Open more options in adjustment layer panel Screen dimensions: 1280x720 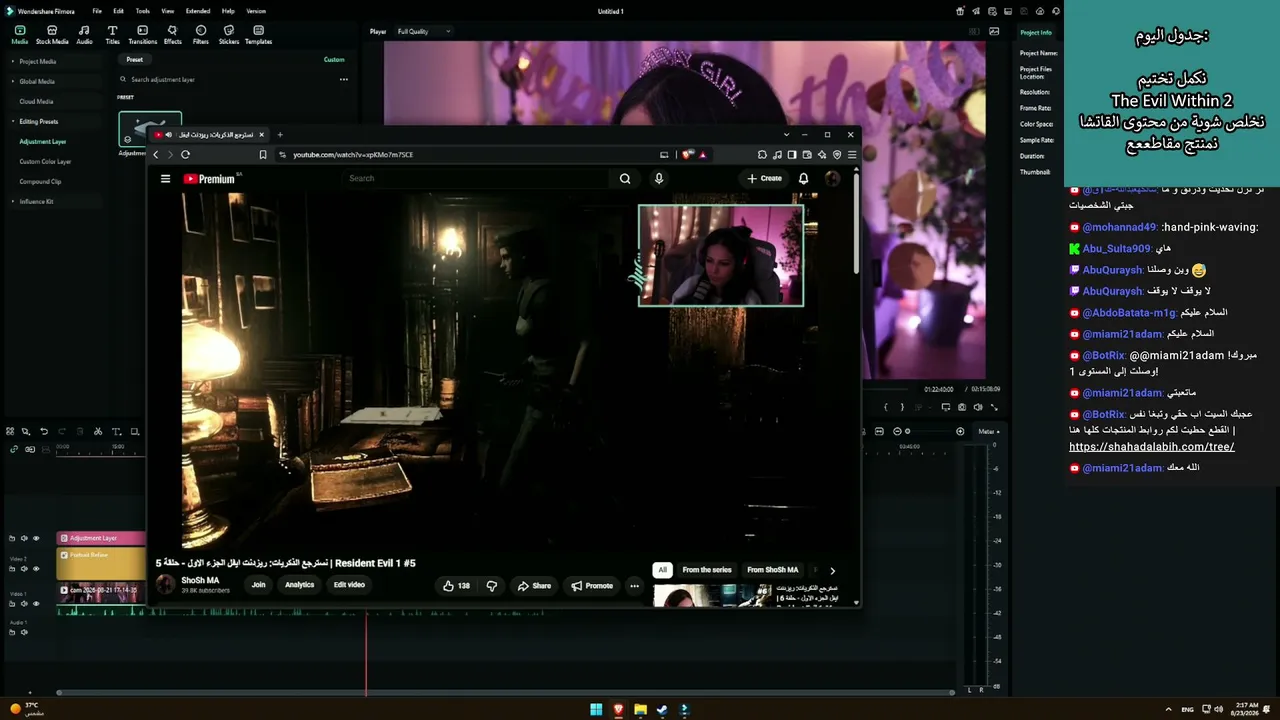343,79
